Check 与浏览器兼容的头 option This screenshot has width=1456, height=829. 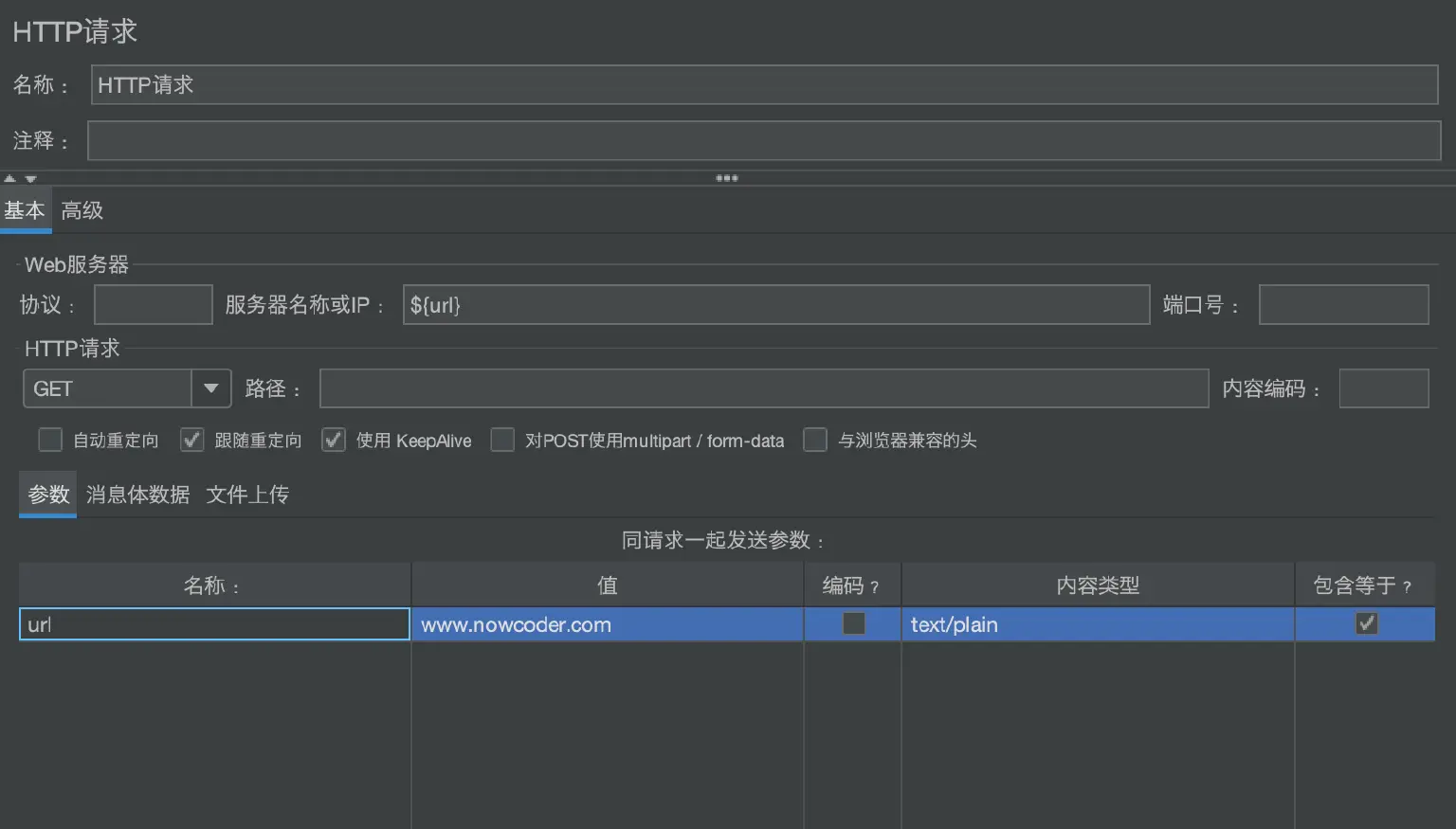click(x=815, y=440)
